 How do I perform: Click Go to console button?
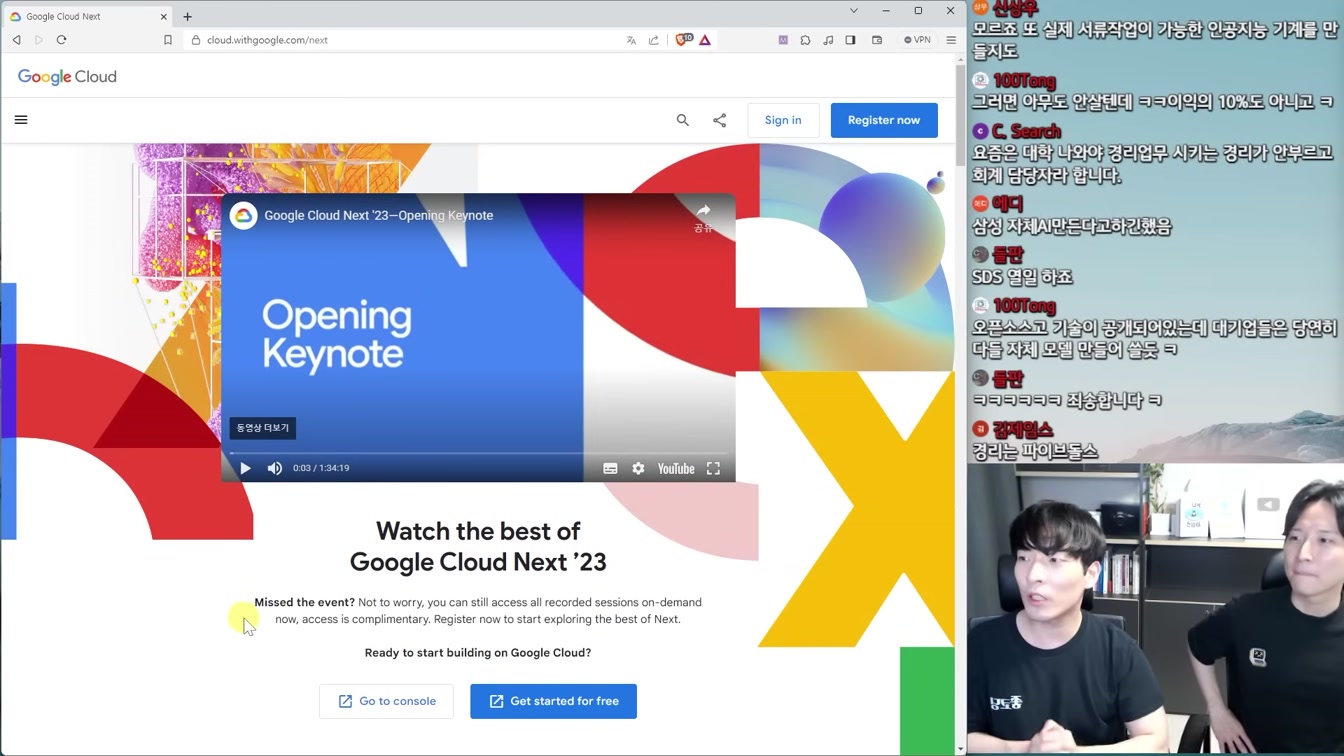tap(386, 701)
